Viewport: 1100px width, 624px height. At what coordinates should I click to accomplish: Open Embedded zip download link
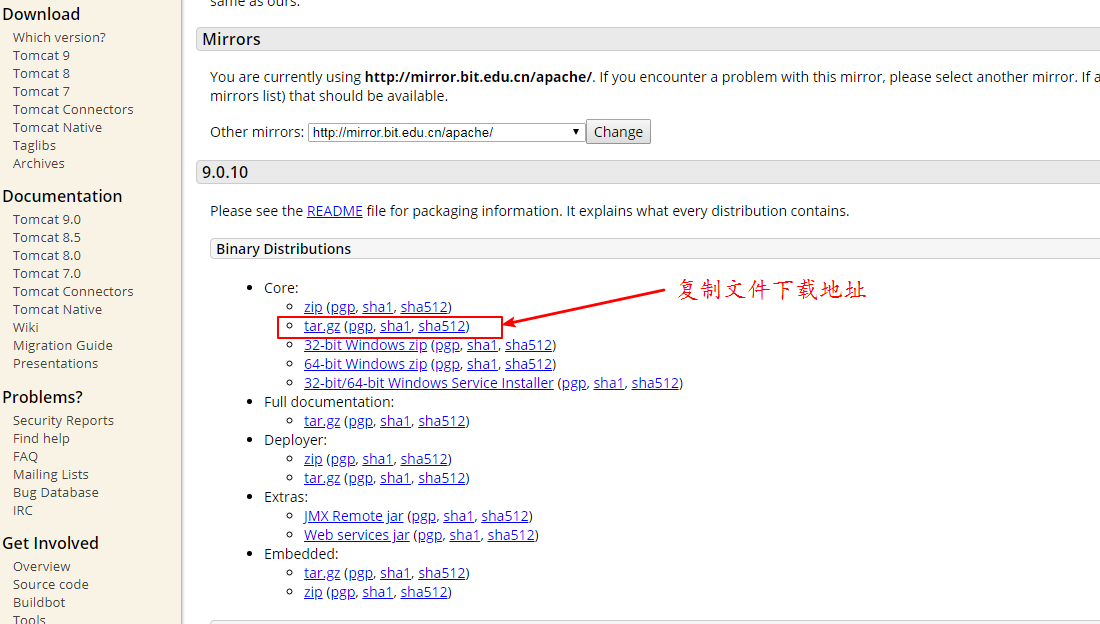[x=313, y=592]
